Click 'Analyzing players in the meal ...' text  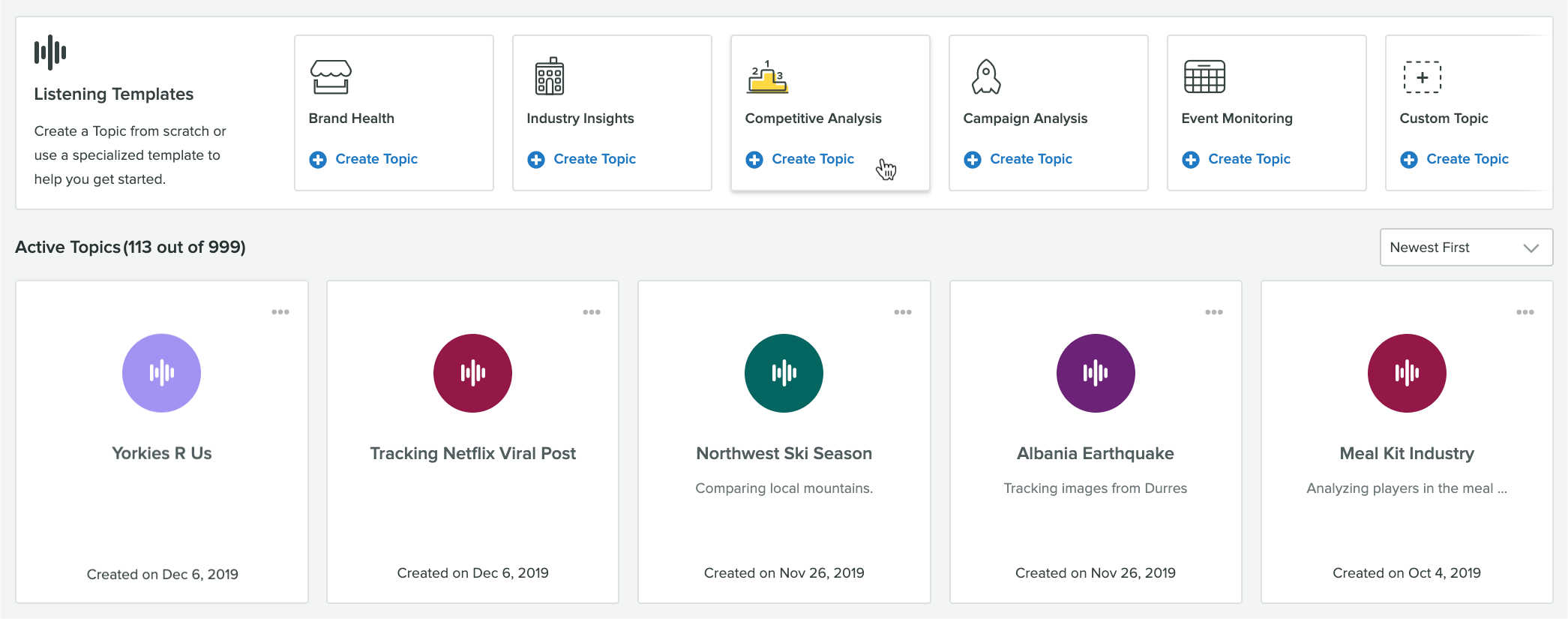[1407, 488]
